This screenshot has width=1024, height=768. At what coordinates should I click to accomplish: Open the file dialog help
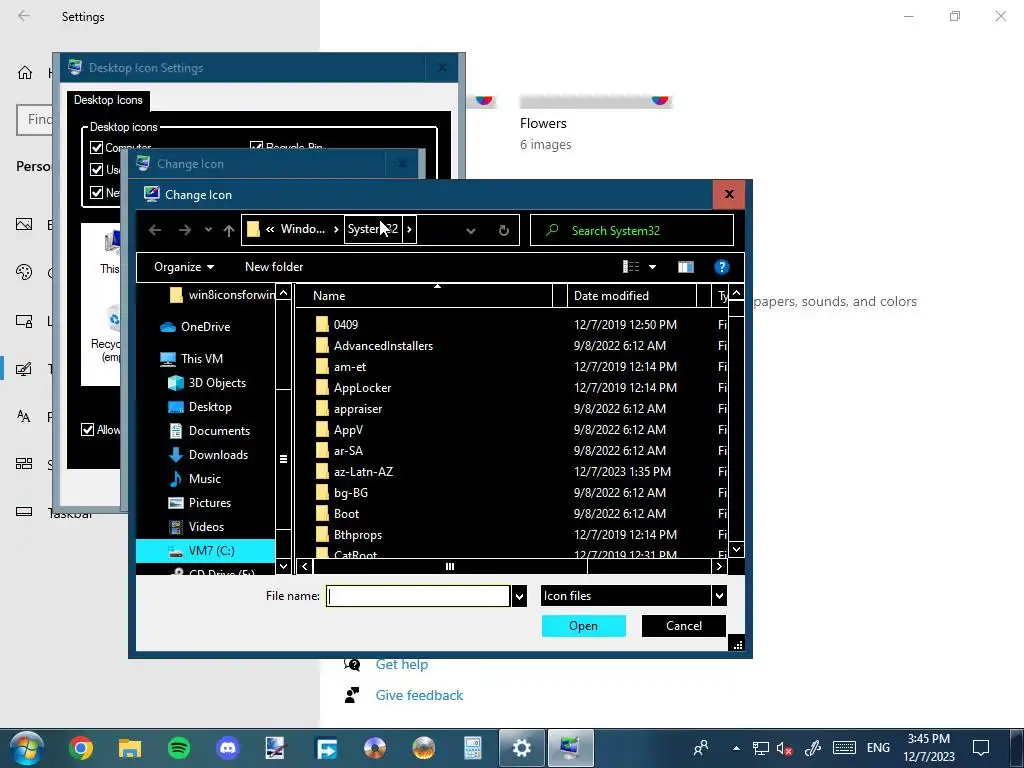721,266
